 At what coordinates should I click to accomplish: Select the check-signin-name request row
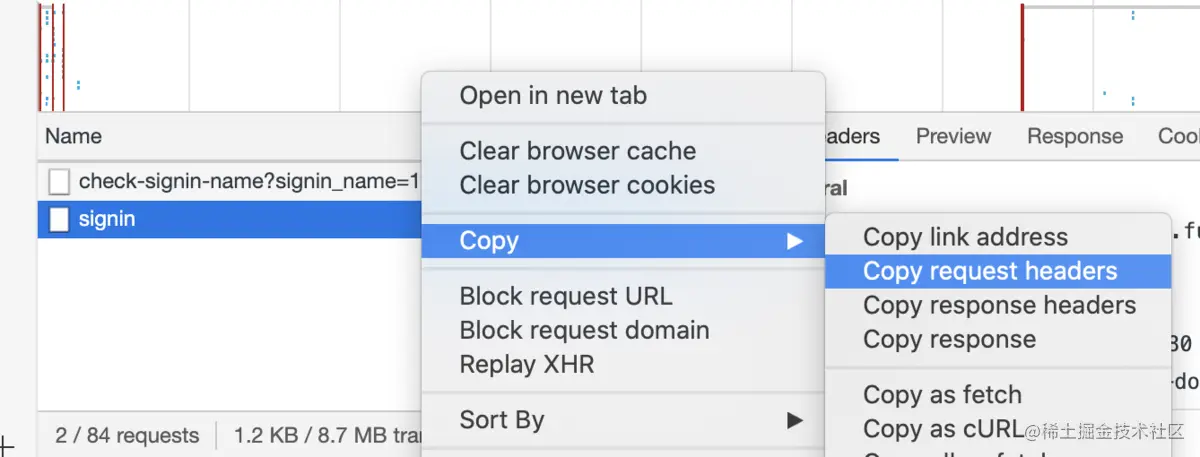pos(240,181)
